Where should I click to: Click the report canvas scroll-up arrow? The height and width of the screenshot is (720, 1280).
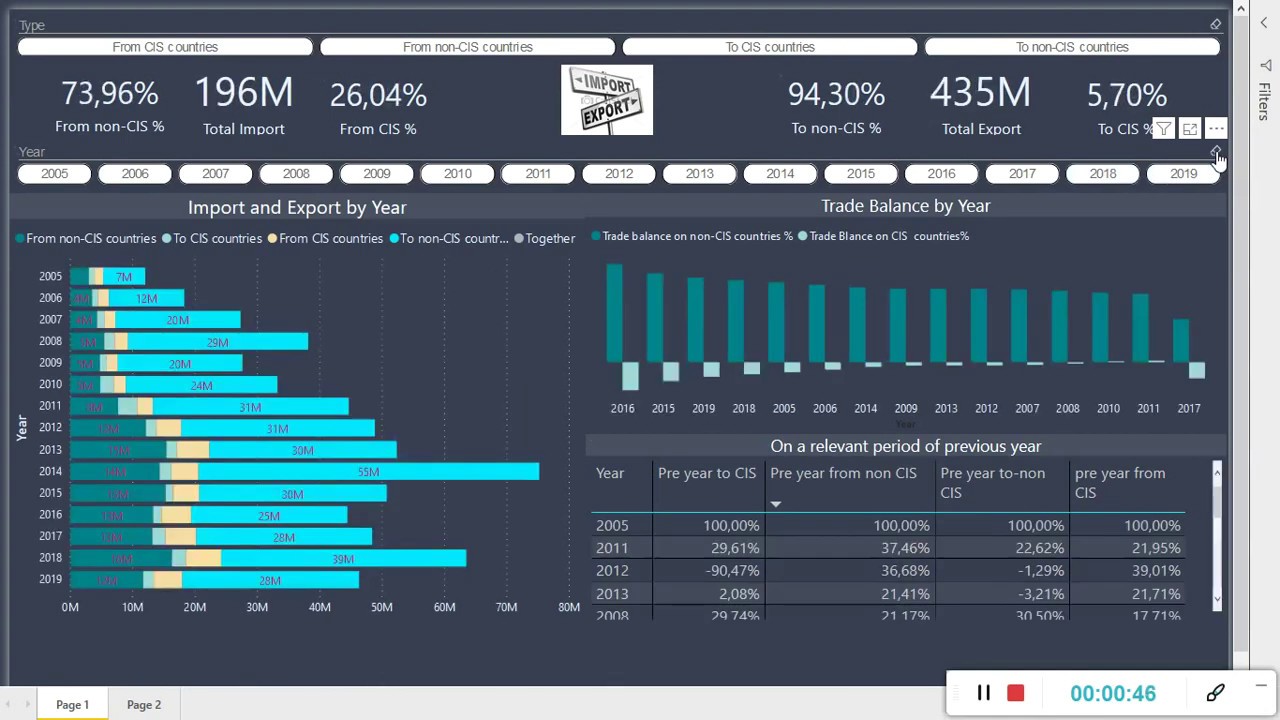tap(1241, 9)
